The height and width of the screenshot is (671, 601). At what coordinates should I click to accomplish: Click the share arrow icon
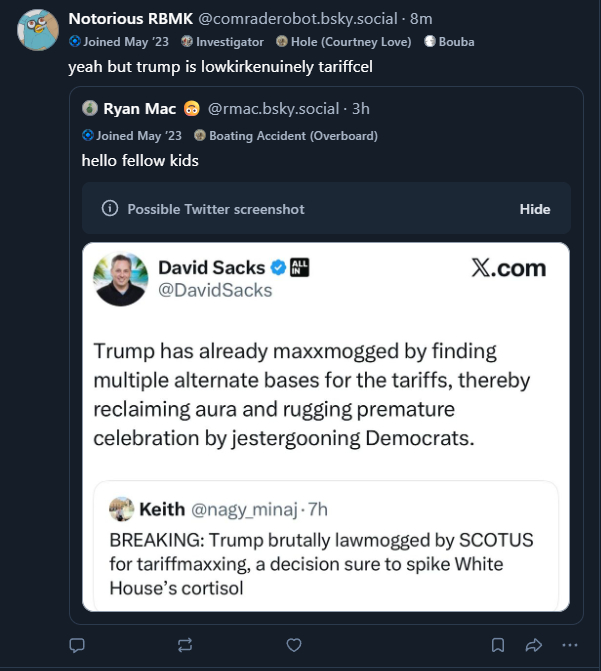tap(533, 644)
